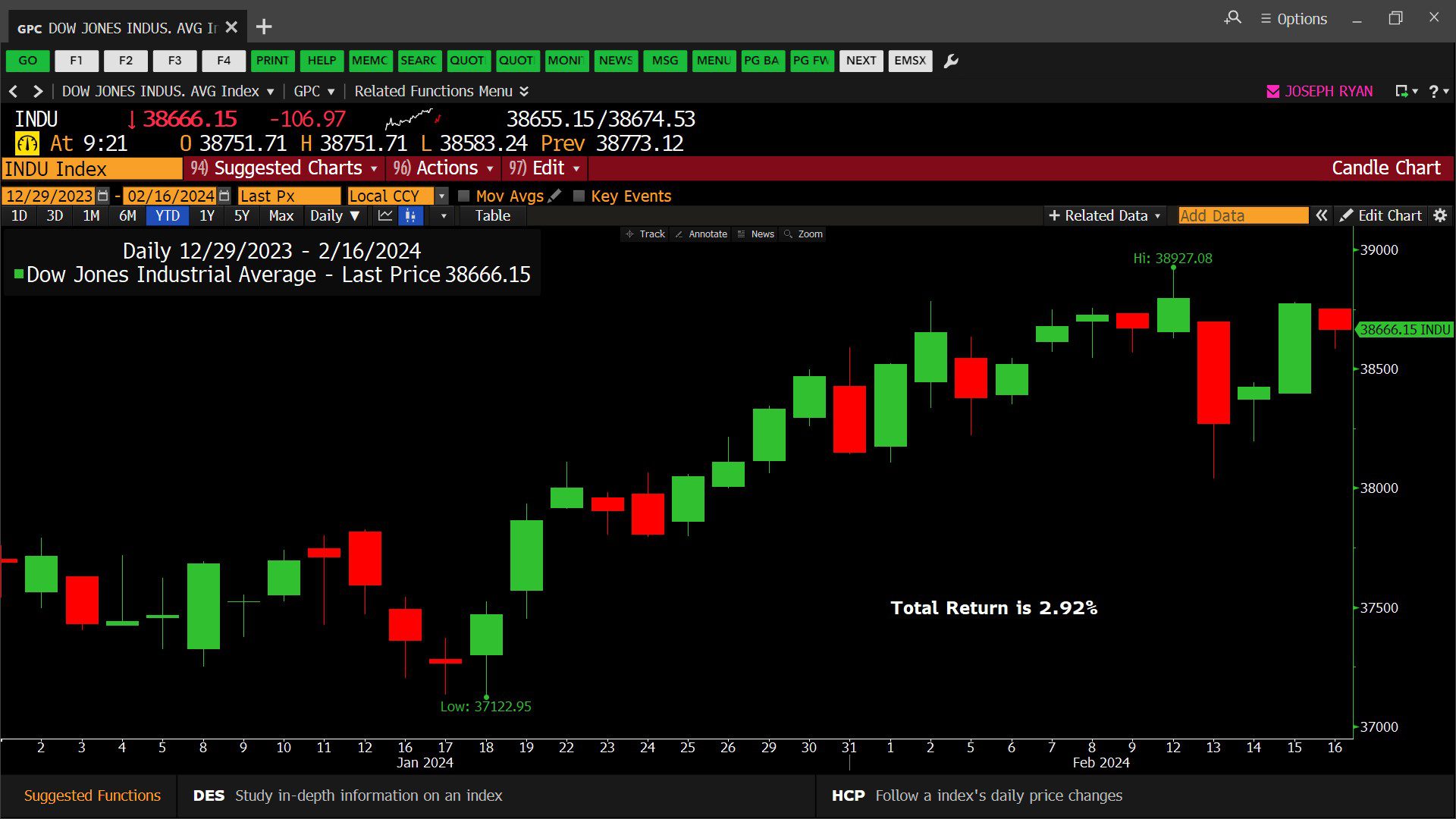This screenshot has width=1456, height=819.
Task: Click the green PRINT button
Action: 272,61
